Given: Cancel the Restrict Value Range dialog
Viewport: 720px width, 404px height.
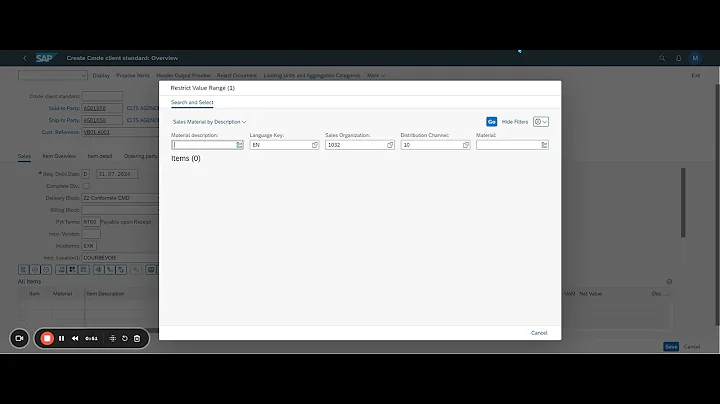Looking at the screenshot, I should tap(539, 333).
